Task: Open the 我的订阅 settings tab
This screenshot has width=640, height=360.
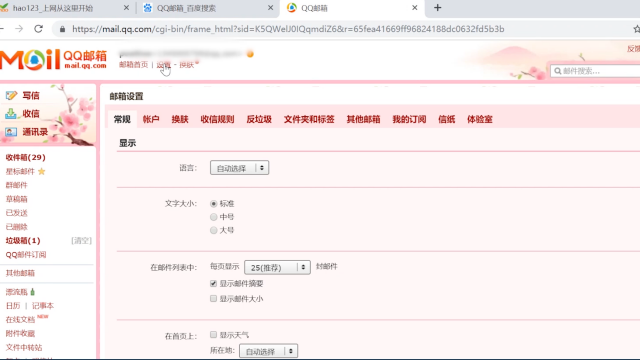Action: tap(409, 119)
